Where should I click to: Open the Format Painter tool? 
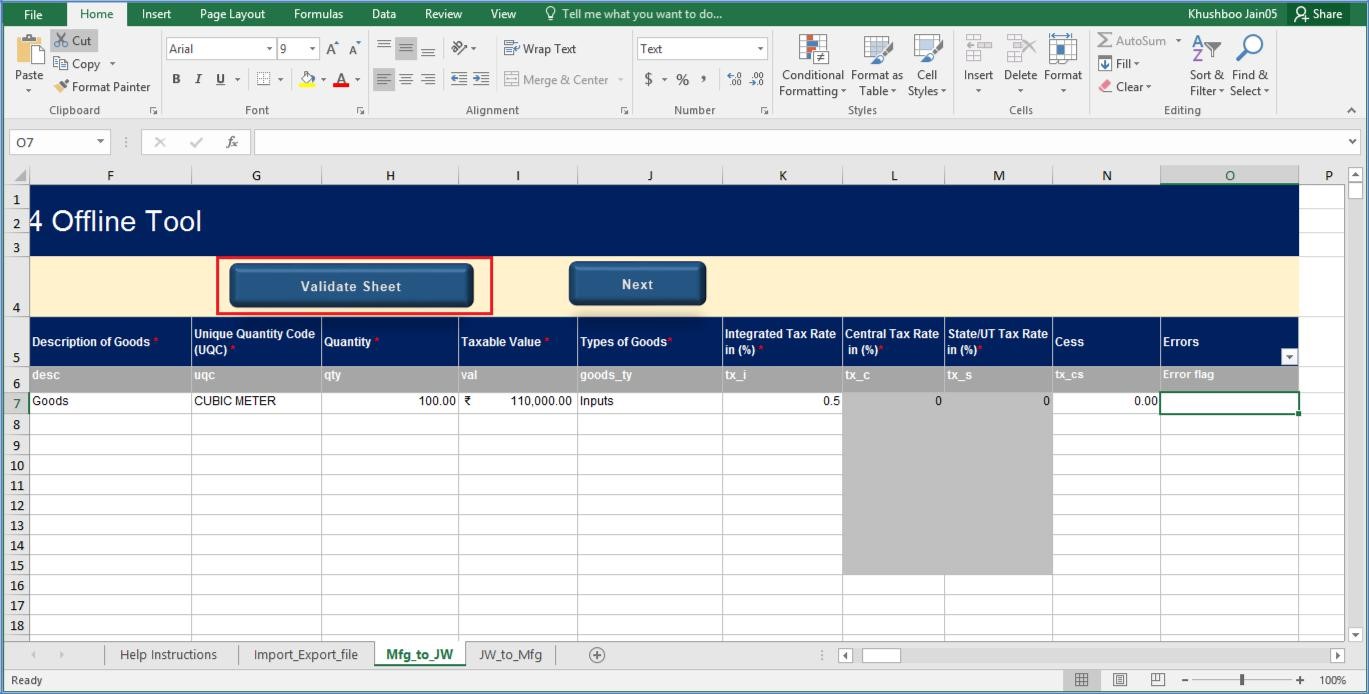click(x=103, y=87)
